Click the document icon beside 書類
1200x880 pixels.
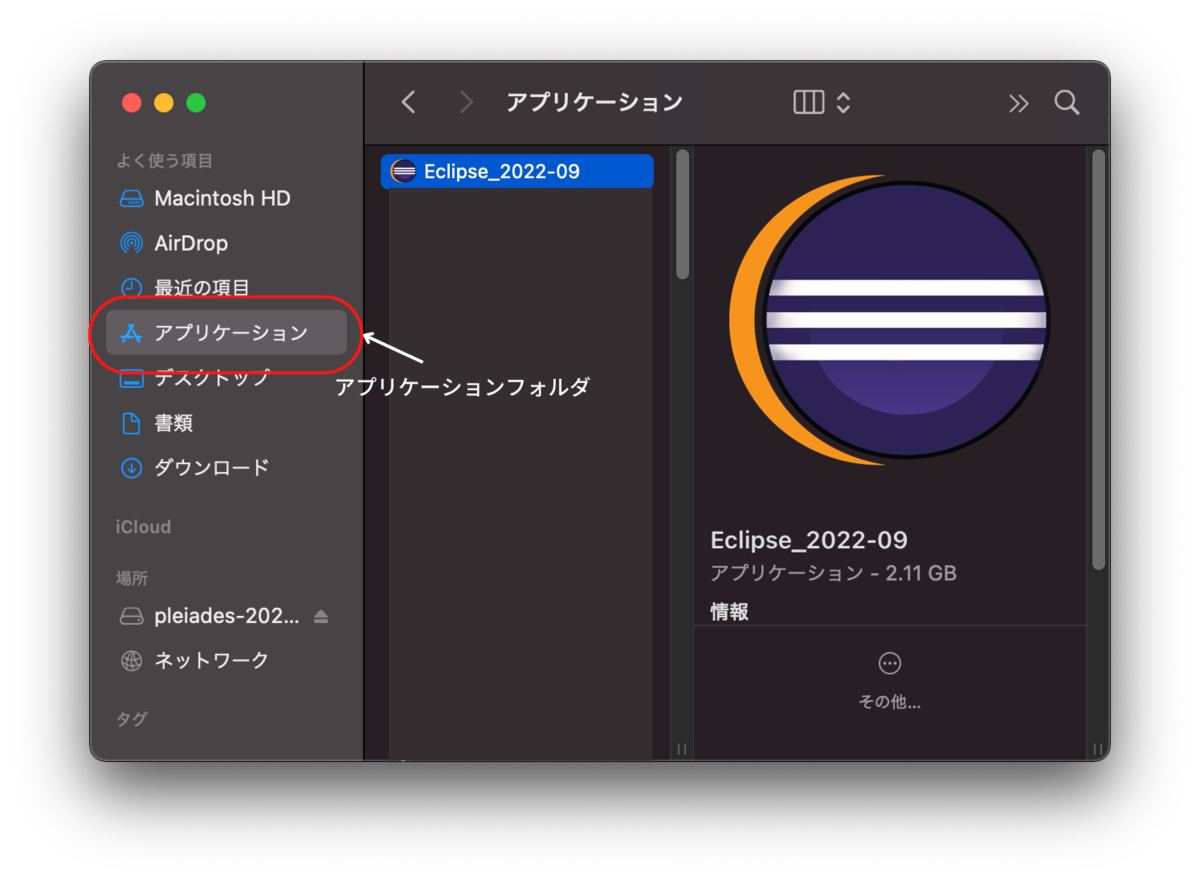click(131, 423)
